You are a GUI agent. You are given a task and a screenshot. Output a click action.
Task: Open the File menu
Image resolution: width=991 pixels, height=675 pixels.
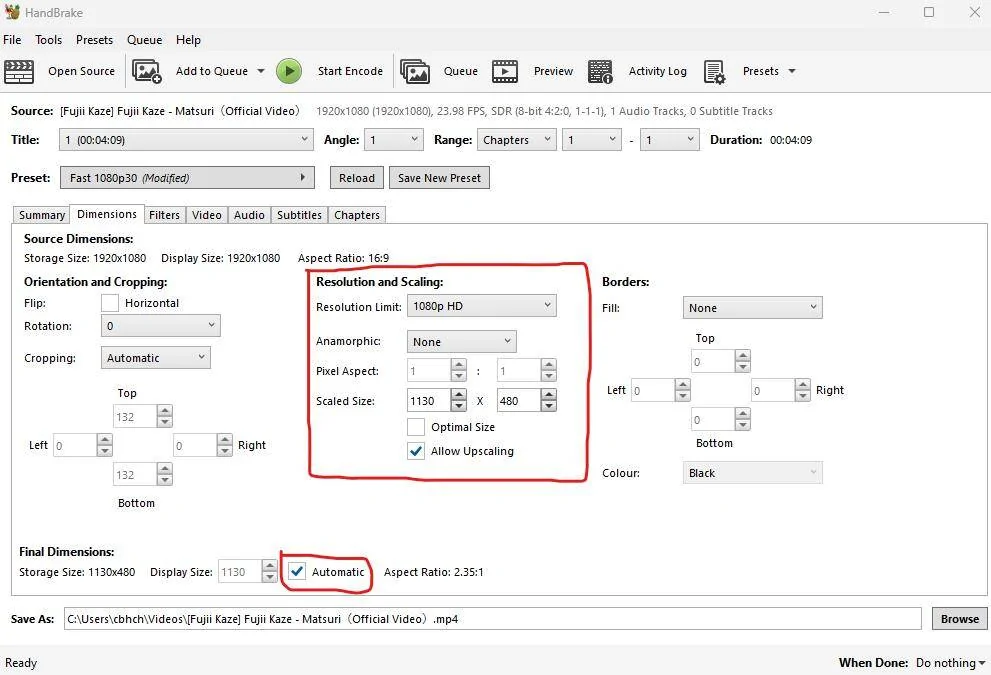12,40
